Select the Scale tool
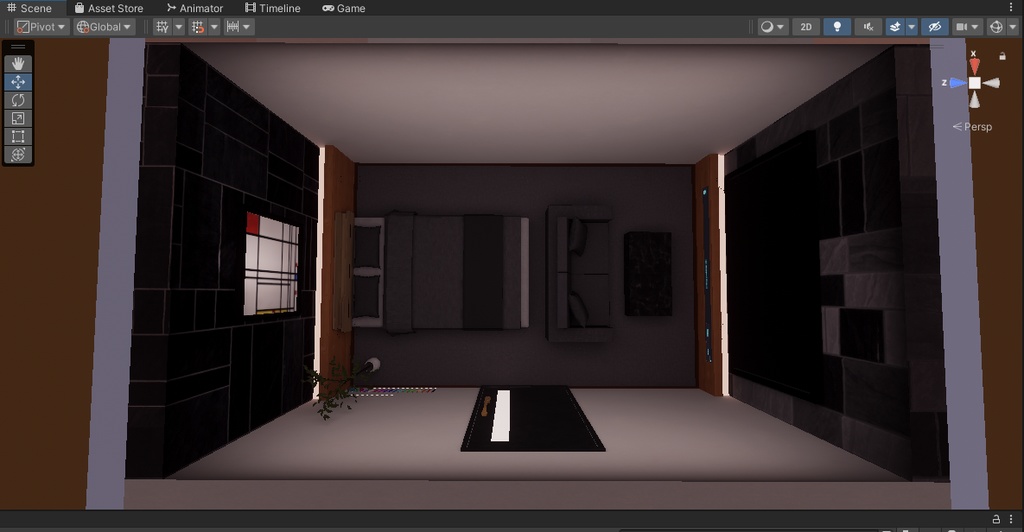Viewport: 1024px width, 532px height. (x=18, y=118)
